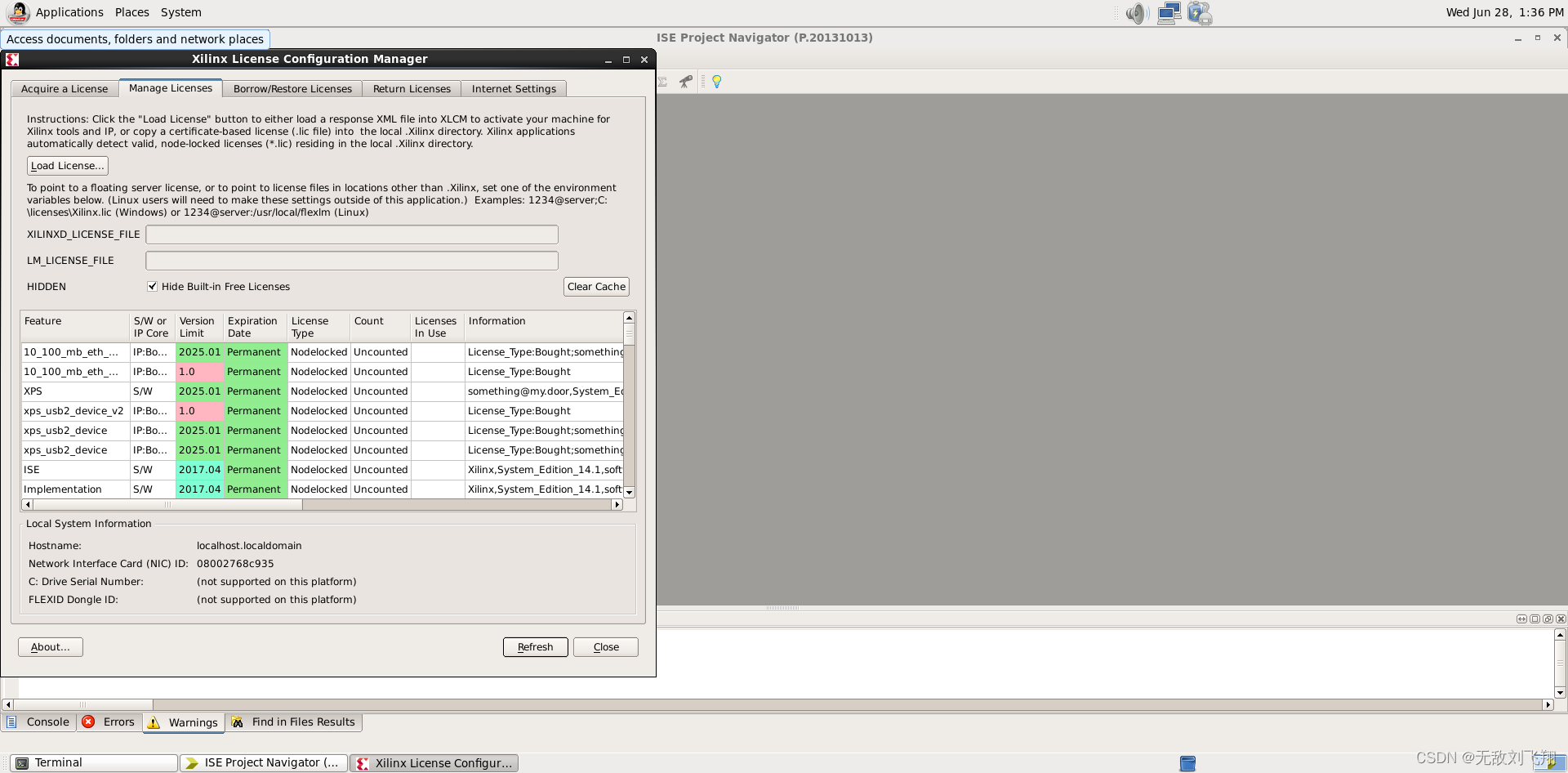
Task: Click the Count column header
Action: click(381, 326)
